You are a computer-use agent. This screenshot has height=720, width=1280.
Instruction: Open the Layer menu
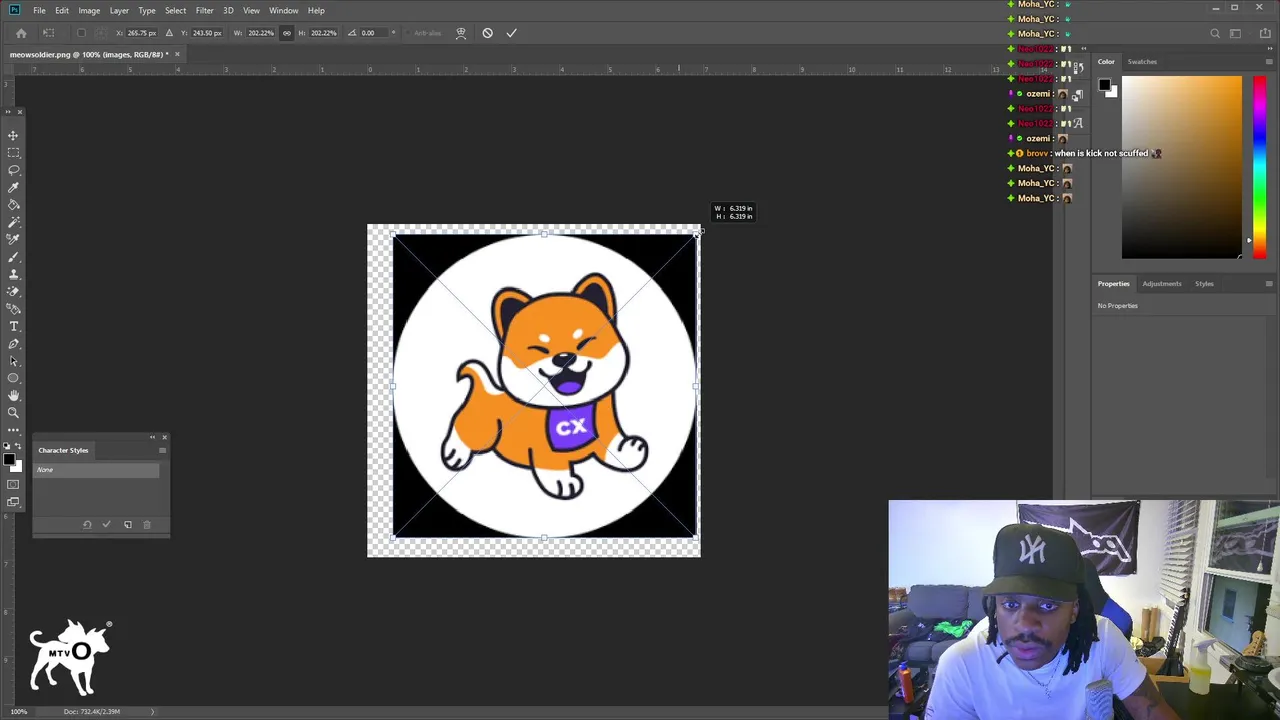[x=119, y=10]
